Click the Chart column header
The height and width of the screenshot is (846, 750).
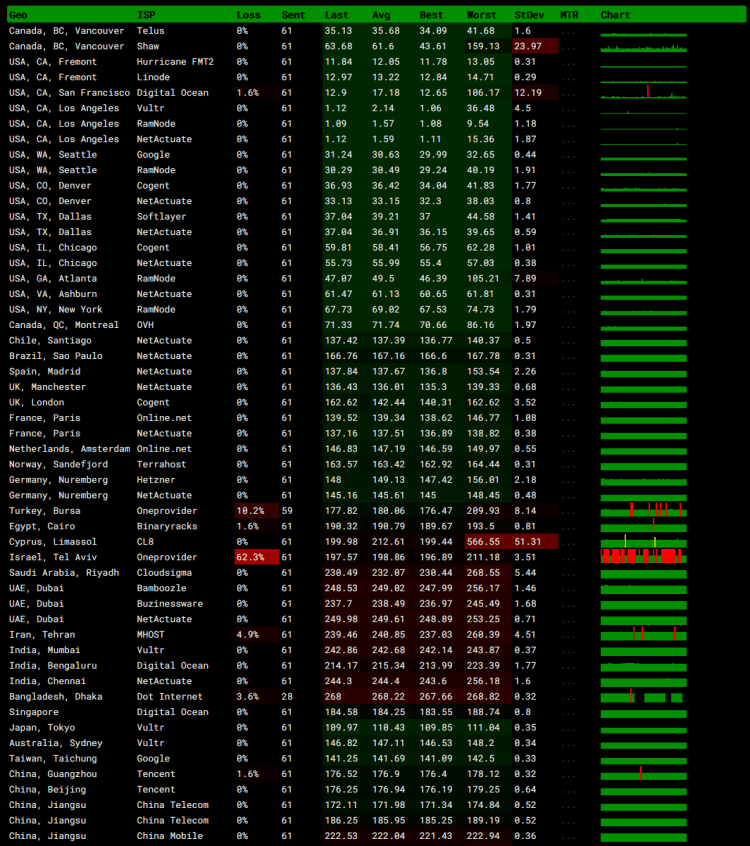(x=615, y=15)
